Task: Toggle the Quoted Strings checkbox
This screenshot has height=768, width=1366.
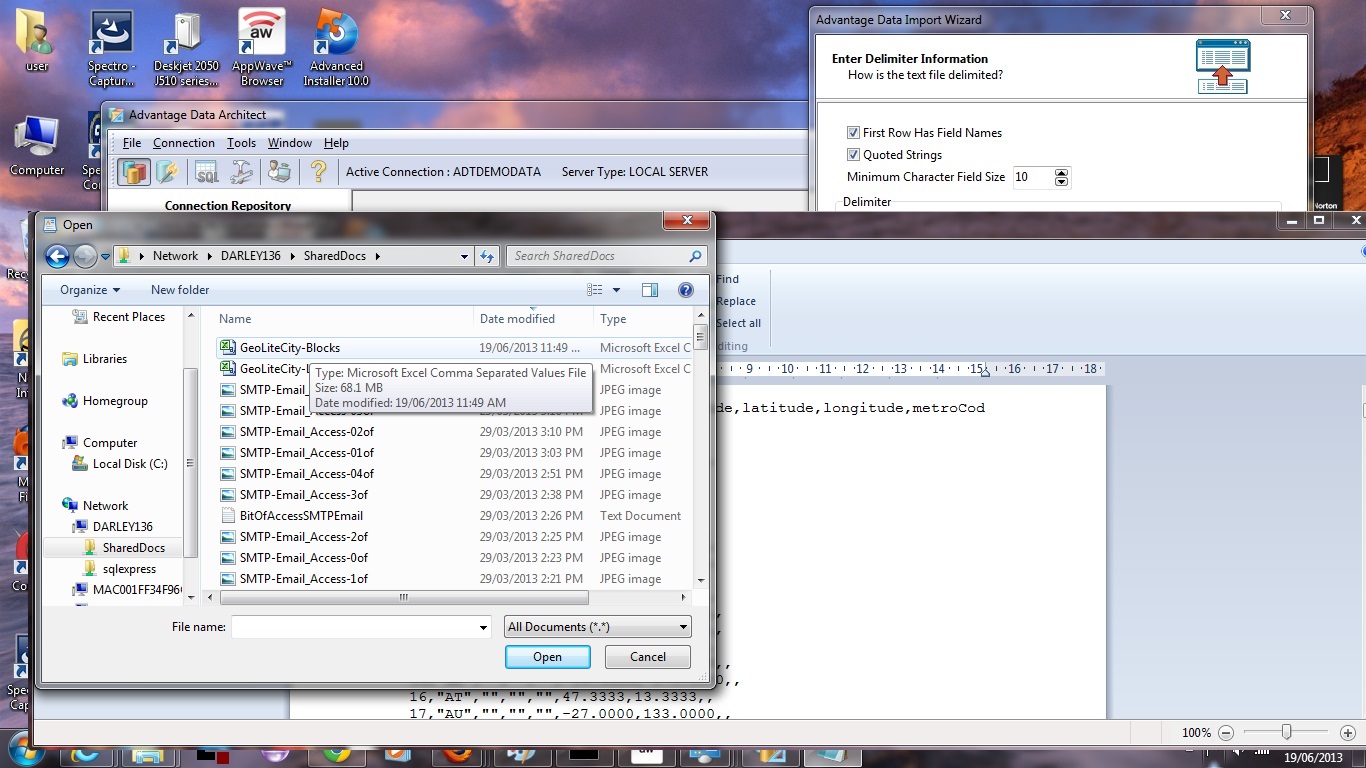Action: point(853,155)
